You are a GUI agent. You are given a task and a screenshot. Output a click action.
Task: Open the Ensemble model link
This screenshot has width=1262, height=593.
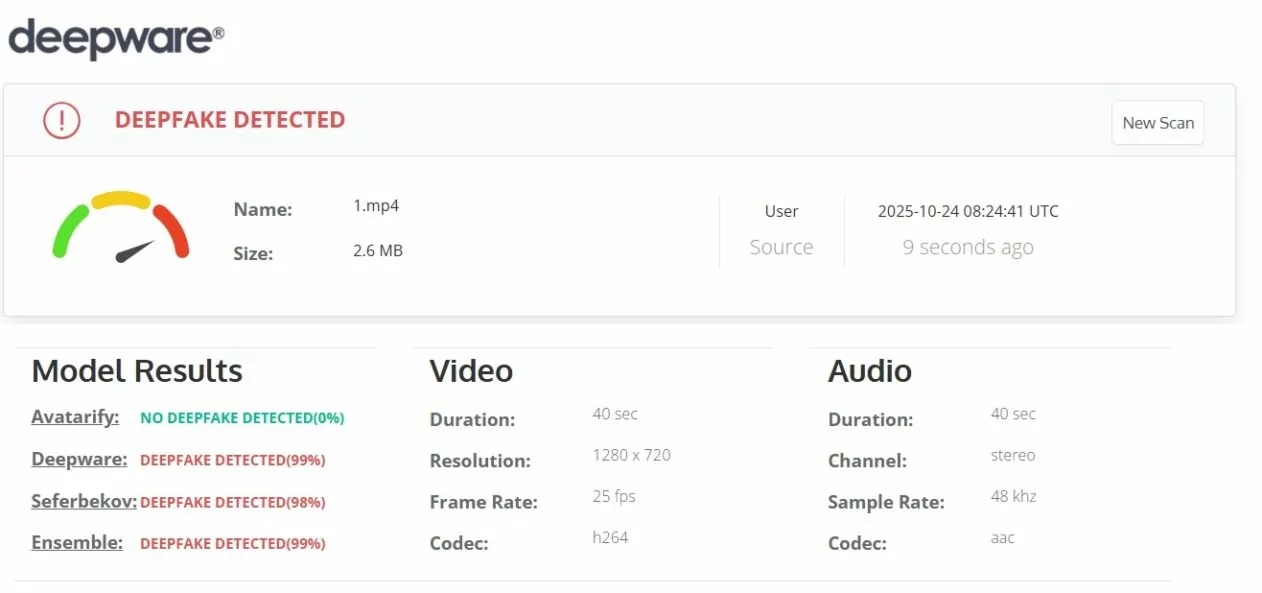(x=77, y=543)
